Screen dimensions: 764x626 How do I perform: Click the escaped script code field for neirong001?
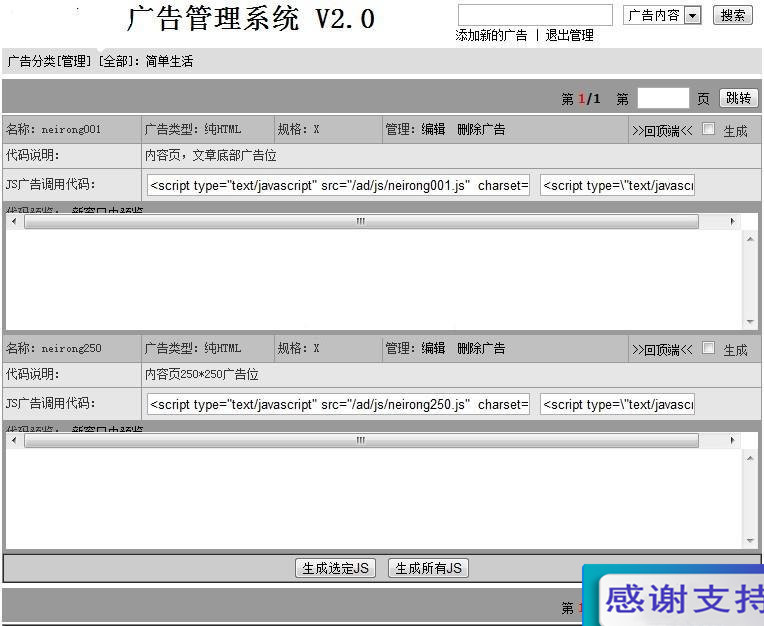tap(617, 186)
